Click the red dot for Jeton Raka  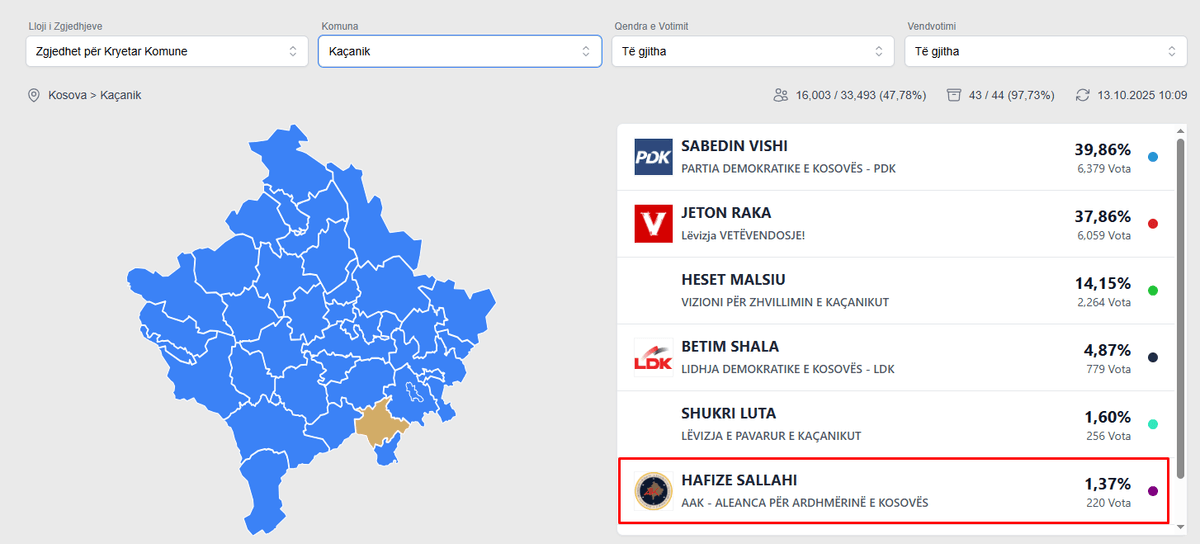(x=1153, y=224)
